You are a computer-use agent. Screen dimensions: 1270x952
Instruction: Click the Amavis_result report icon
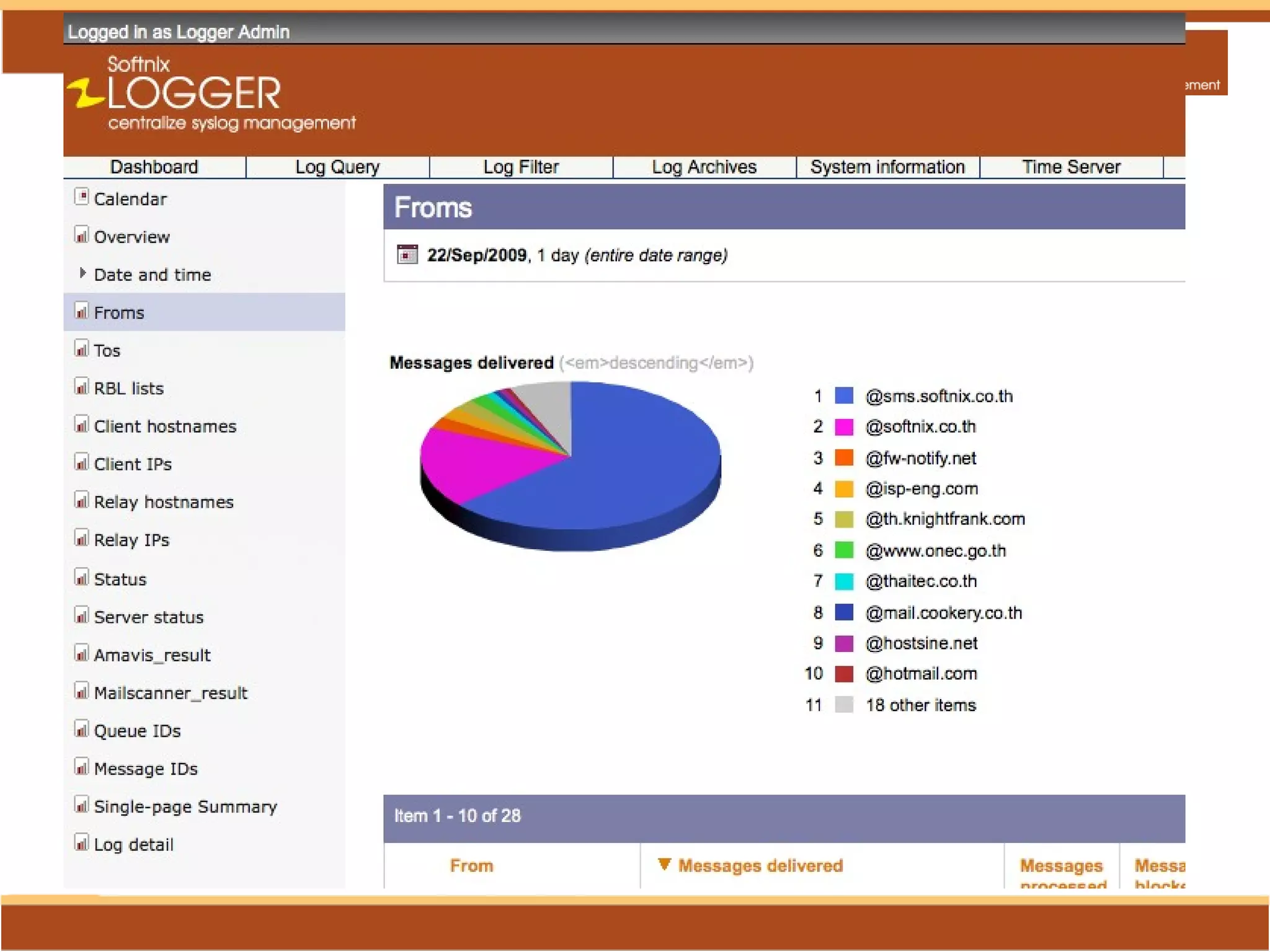81,653
